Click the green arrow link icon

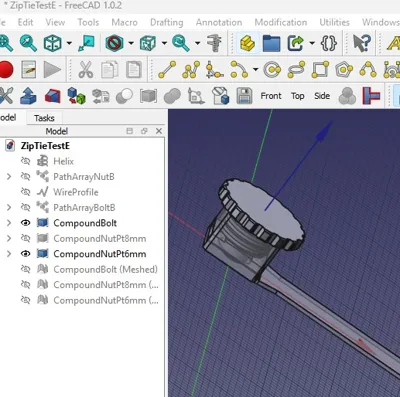coord(296,43)
